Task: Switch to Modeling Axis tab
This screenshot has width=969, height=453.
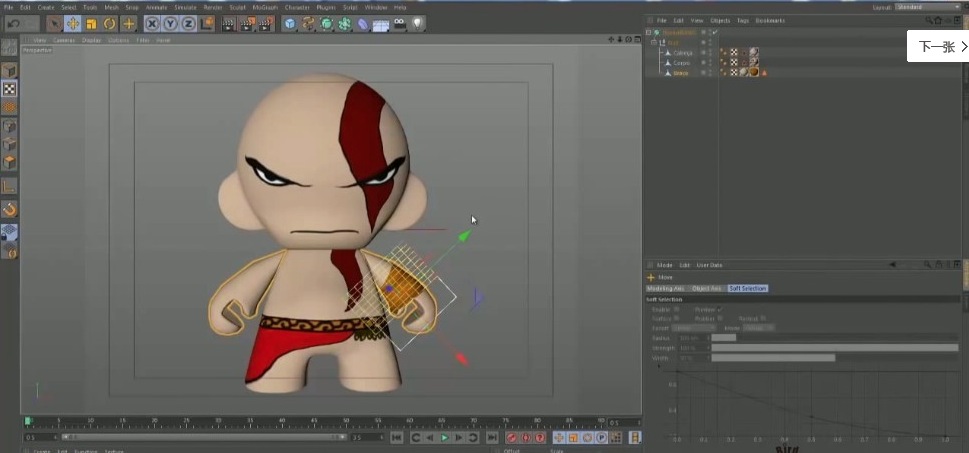Action: tap(666, 289)
